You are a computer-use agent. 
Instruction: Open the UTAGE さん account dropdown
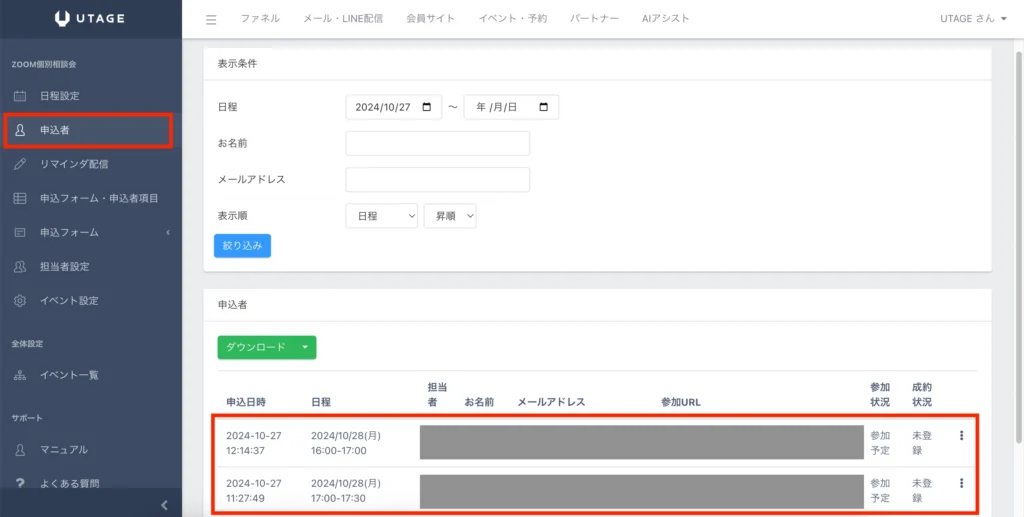click(973, 19)
